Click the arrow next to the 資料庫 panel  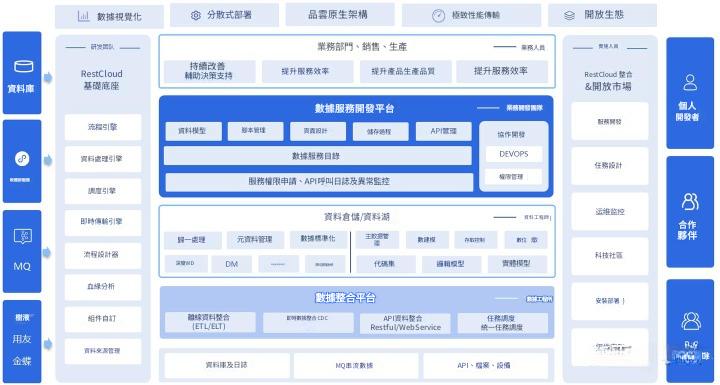tap(48, 78)
